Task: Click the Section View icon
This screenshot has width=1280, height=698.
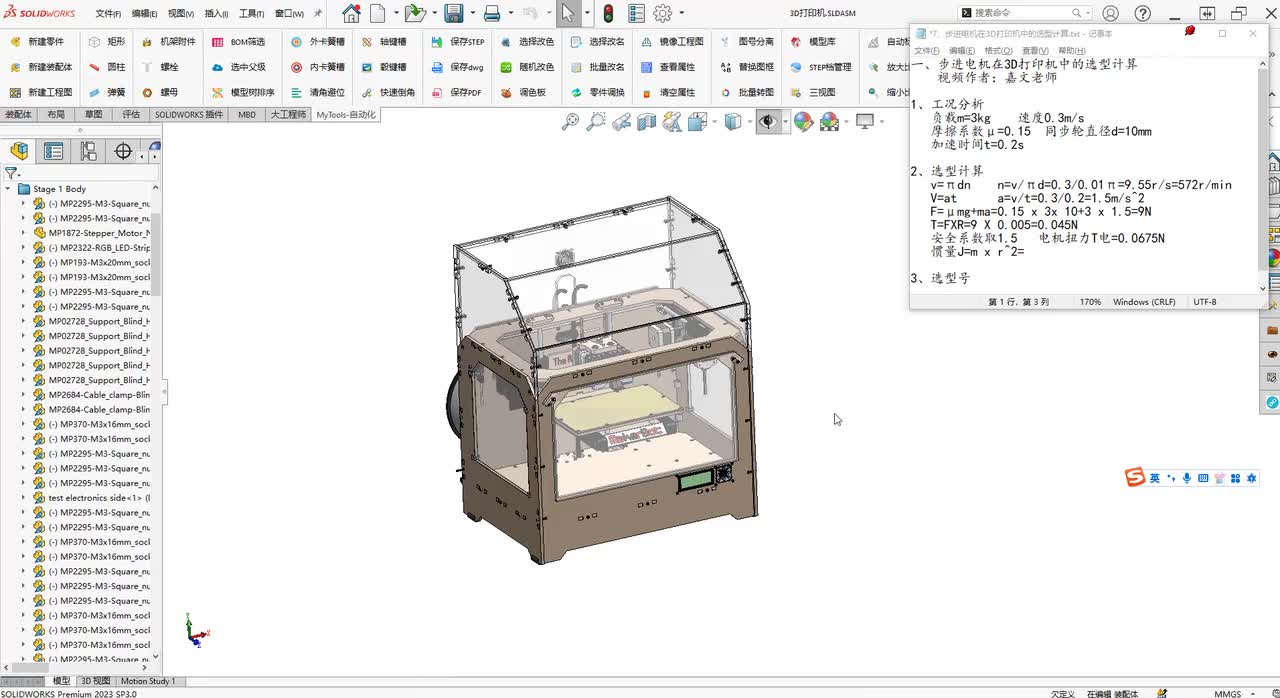Action: (x=647, y=122)
